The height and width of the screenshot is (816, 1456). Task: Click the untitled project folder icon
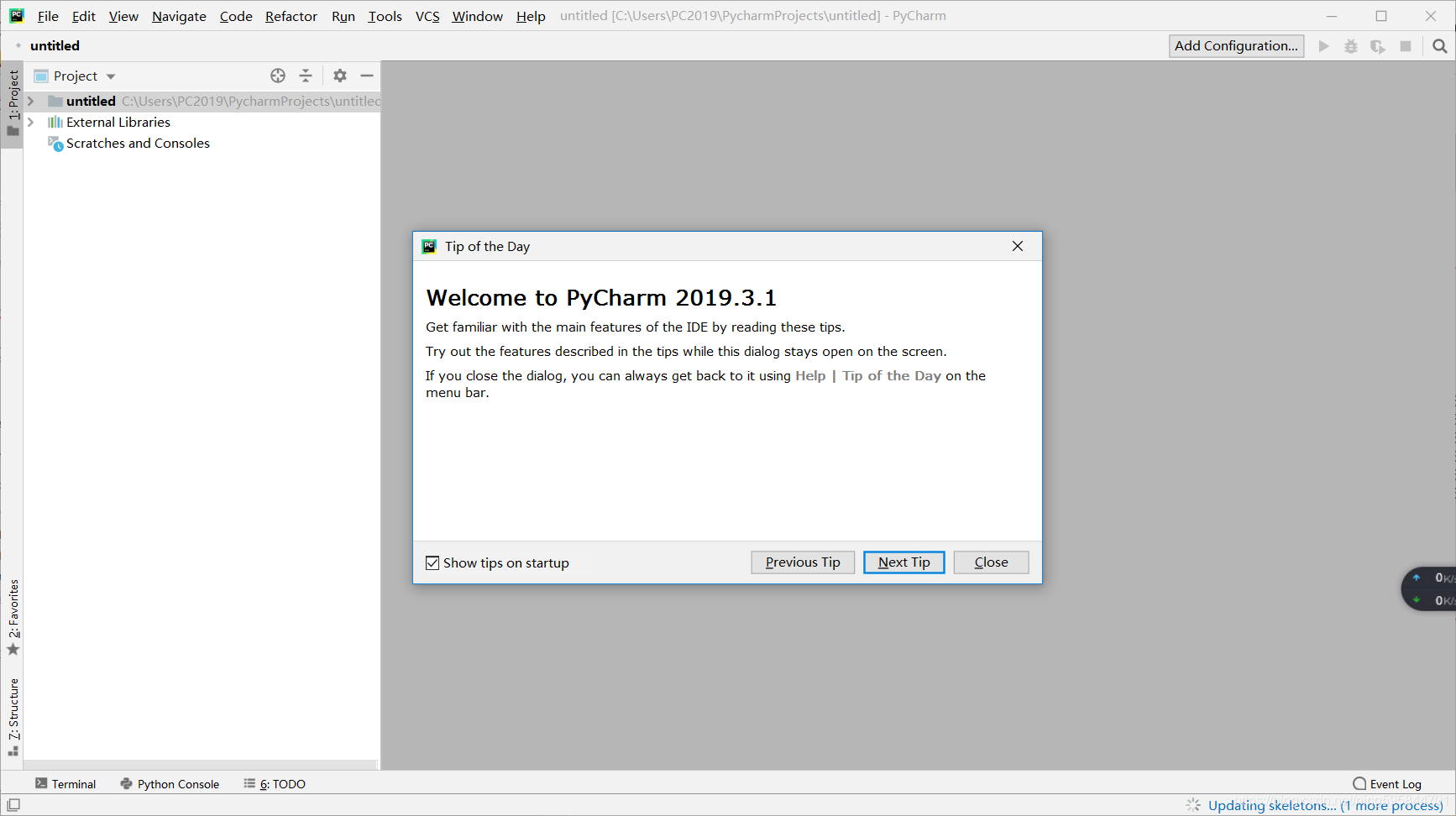(55, 101)
